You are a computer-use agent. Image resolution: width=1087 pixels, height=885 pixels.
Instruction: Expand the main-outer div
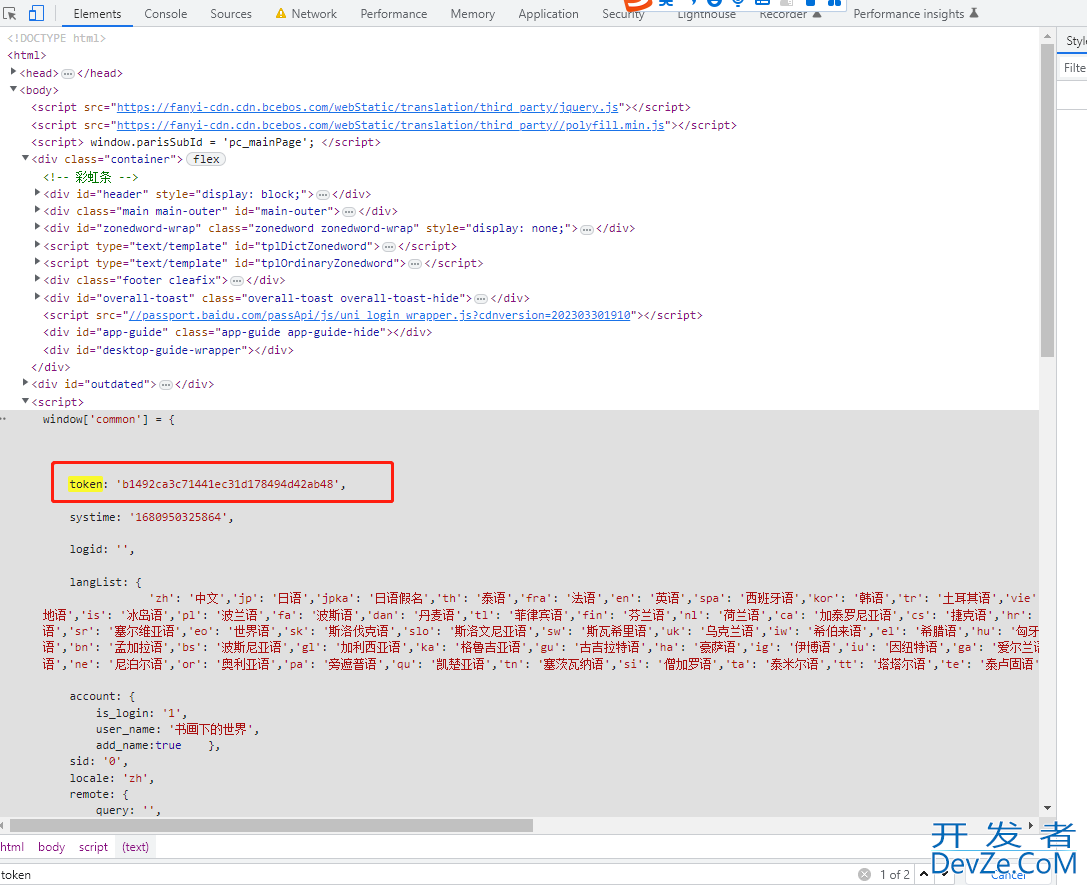[x=37, y=209]
